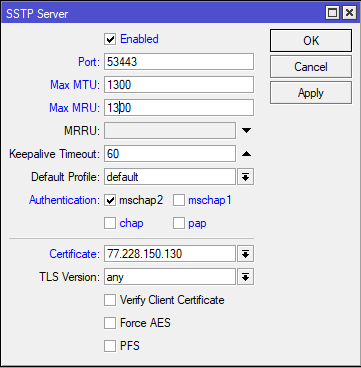
Task: Open the Default Profile dropdown arrow
Action: coord(245,177)
